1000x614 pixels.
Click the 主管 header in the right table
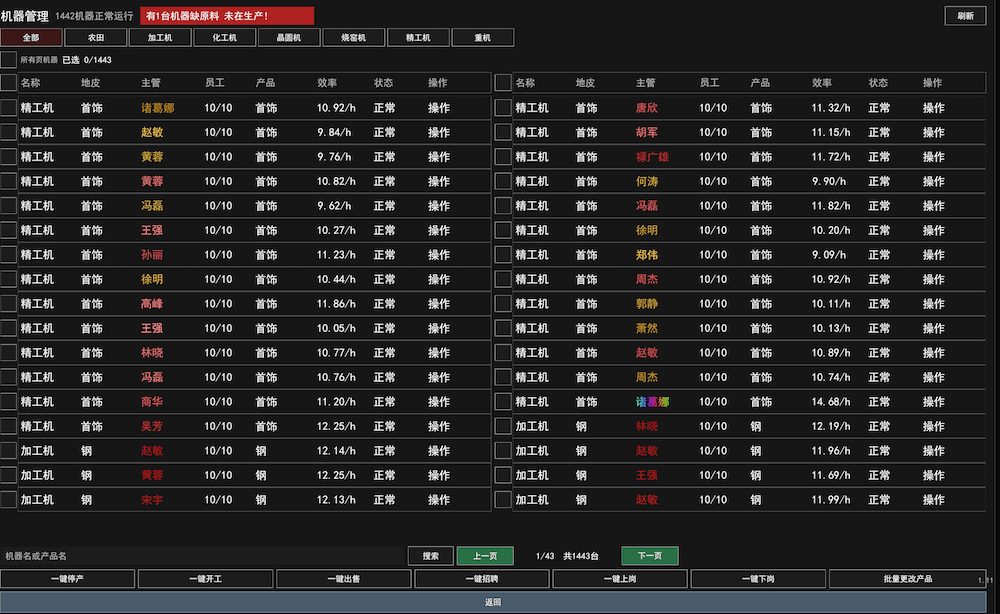[646, 83]
